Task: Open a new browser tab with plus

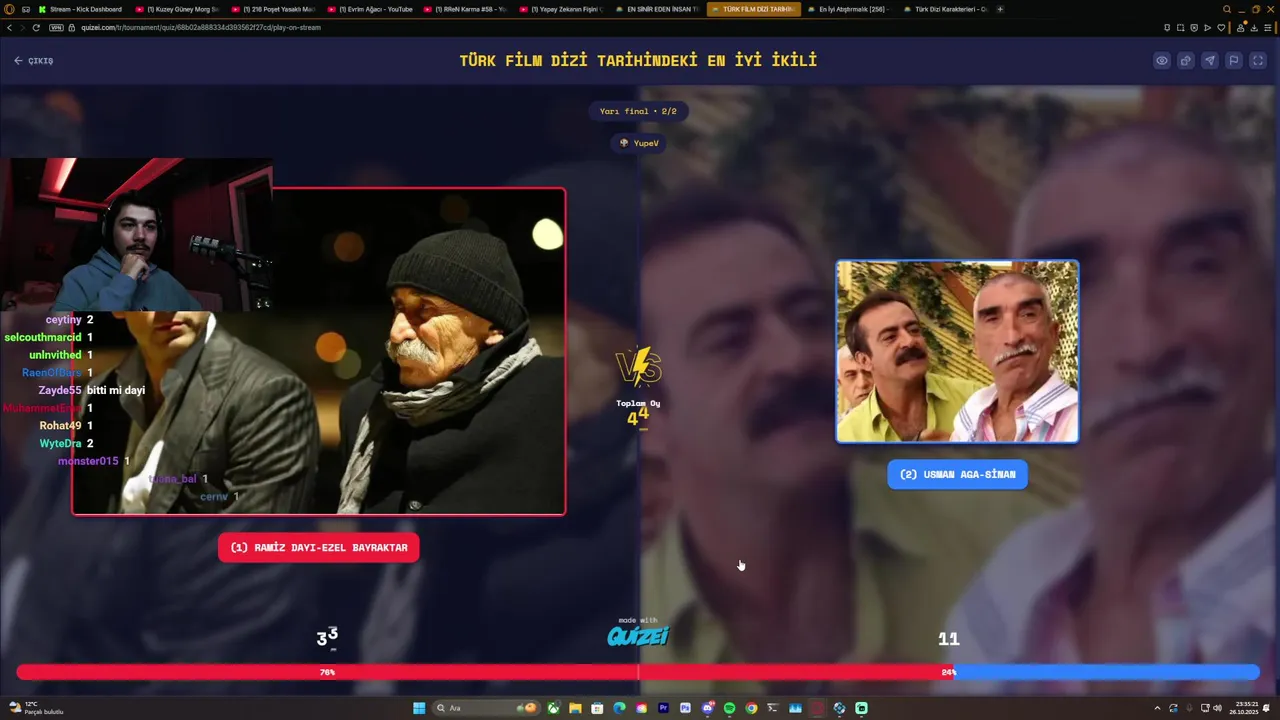Action: coord(1000,9)
